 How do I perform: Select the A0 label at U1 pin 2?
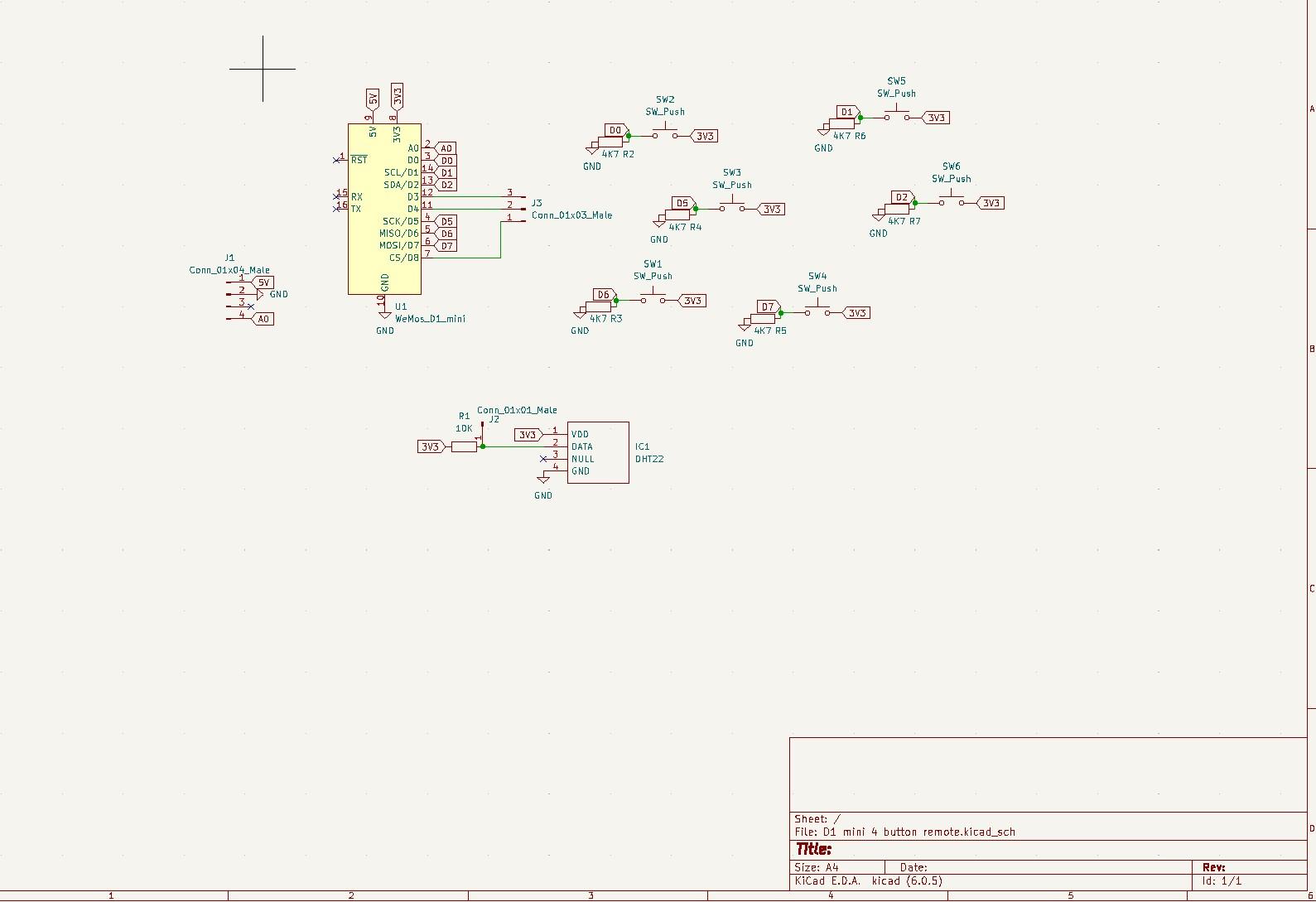click(445, 148)
